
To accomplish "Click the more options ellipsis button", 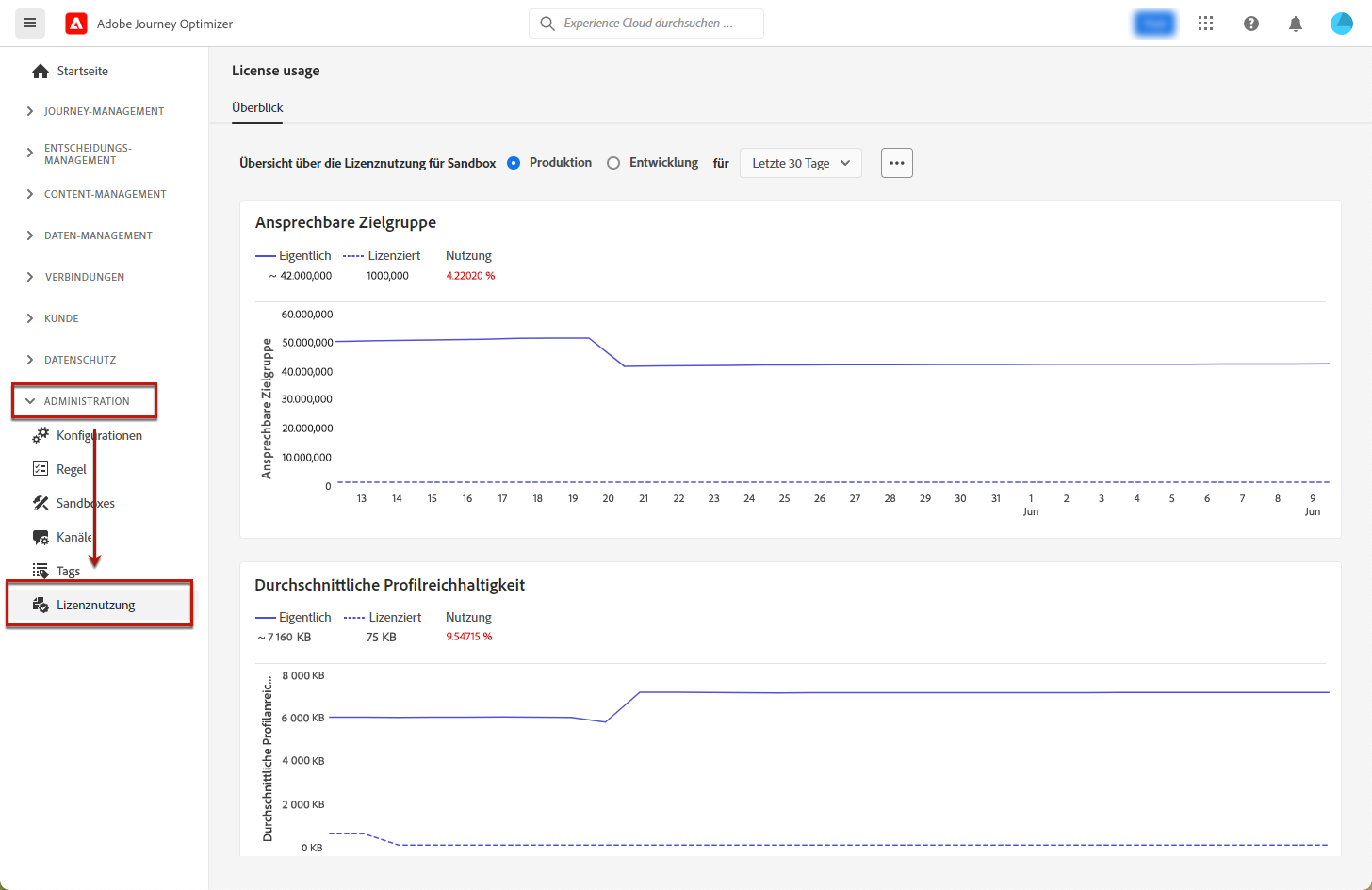I will [x=896, y=163].
